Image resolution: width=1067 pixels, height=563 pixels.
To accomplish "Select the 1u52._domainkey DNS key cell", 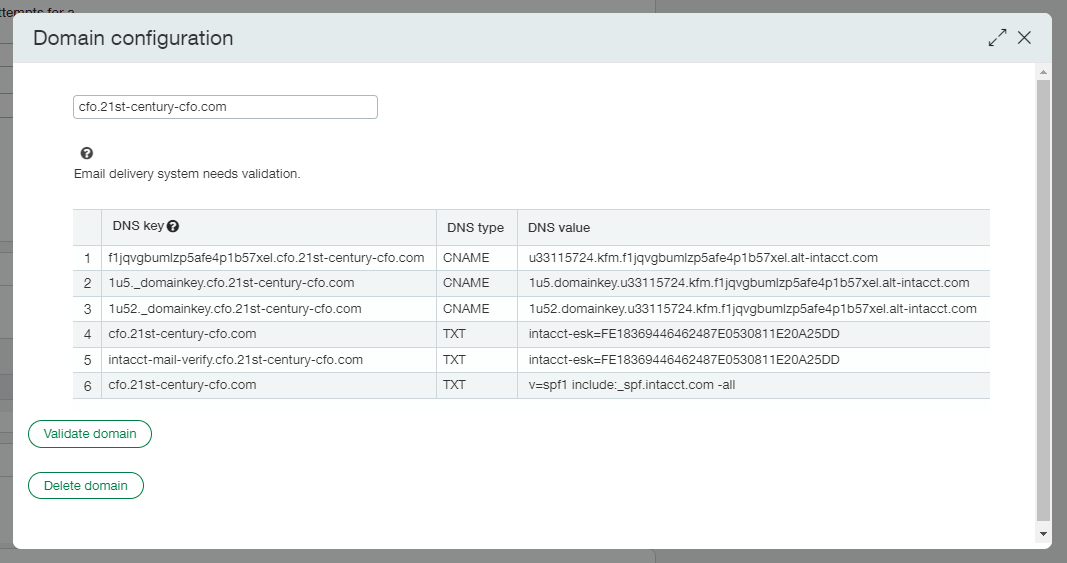I will pyautogui.click(x=235, y=309).
